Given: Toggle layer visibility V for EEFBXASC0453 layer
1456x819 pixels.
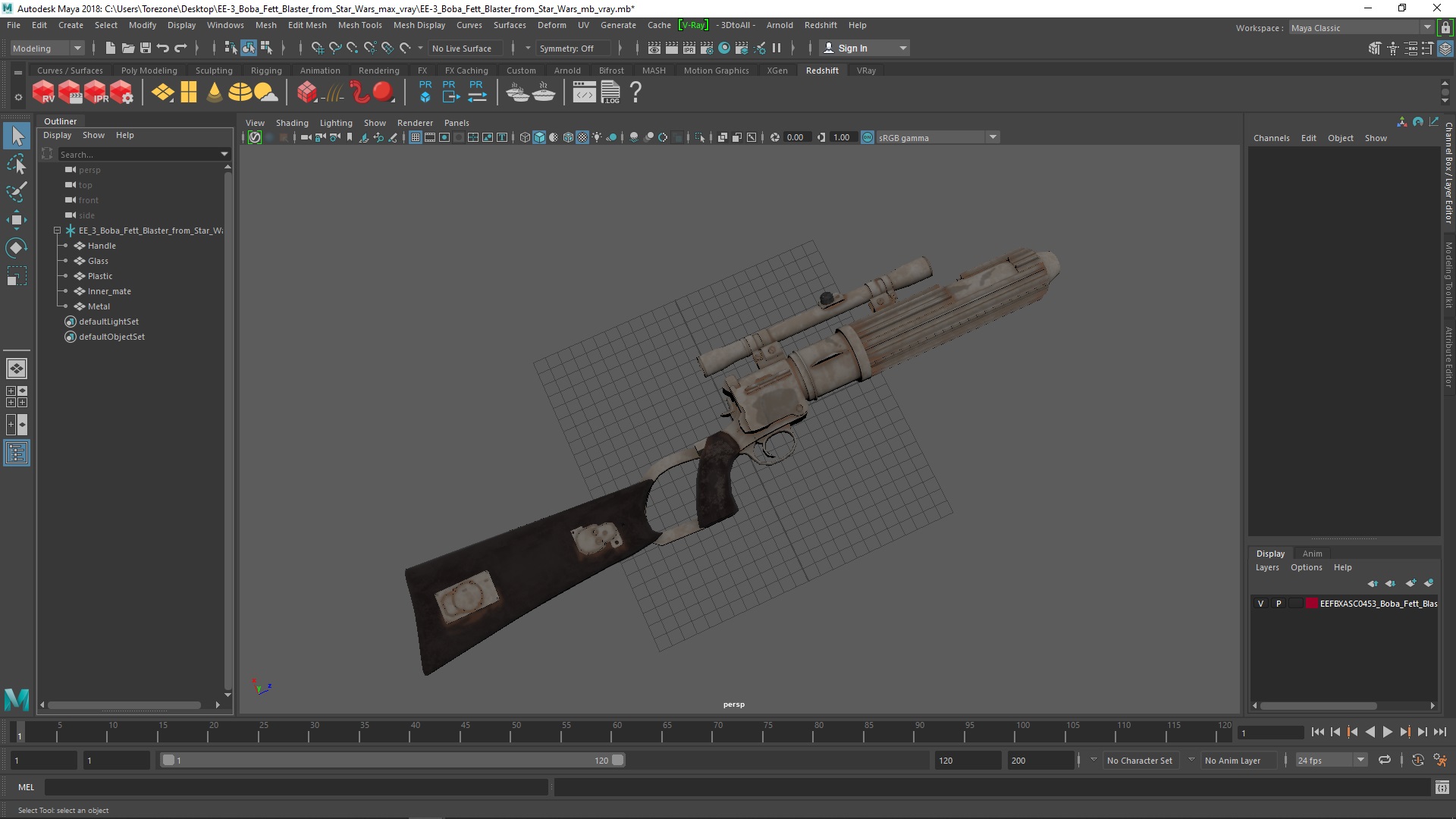Looking at the screenshot, I should 1261,604.
